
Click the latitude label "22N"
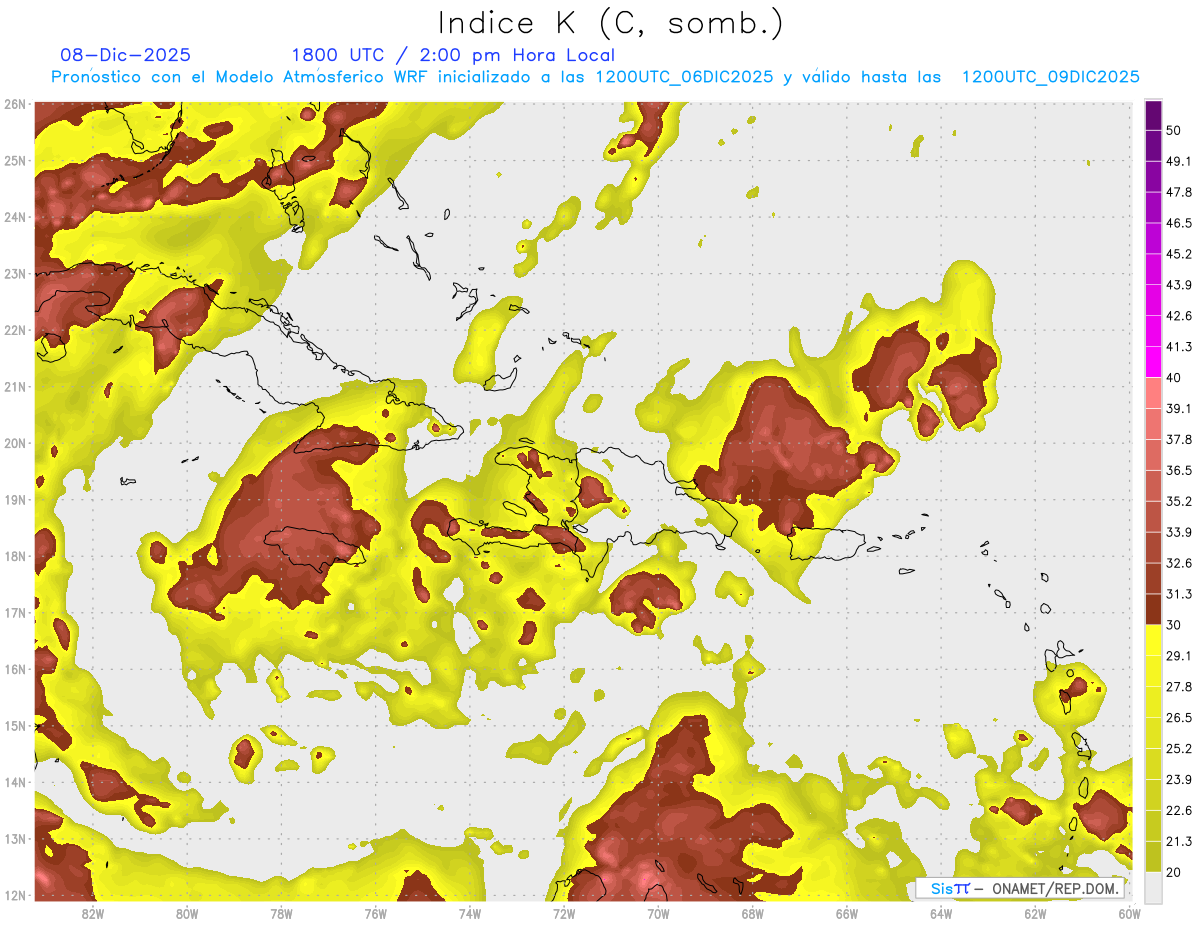[15, 330]
